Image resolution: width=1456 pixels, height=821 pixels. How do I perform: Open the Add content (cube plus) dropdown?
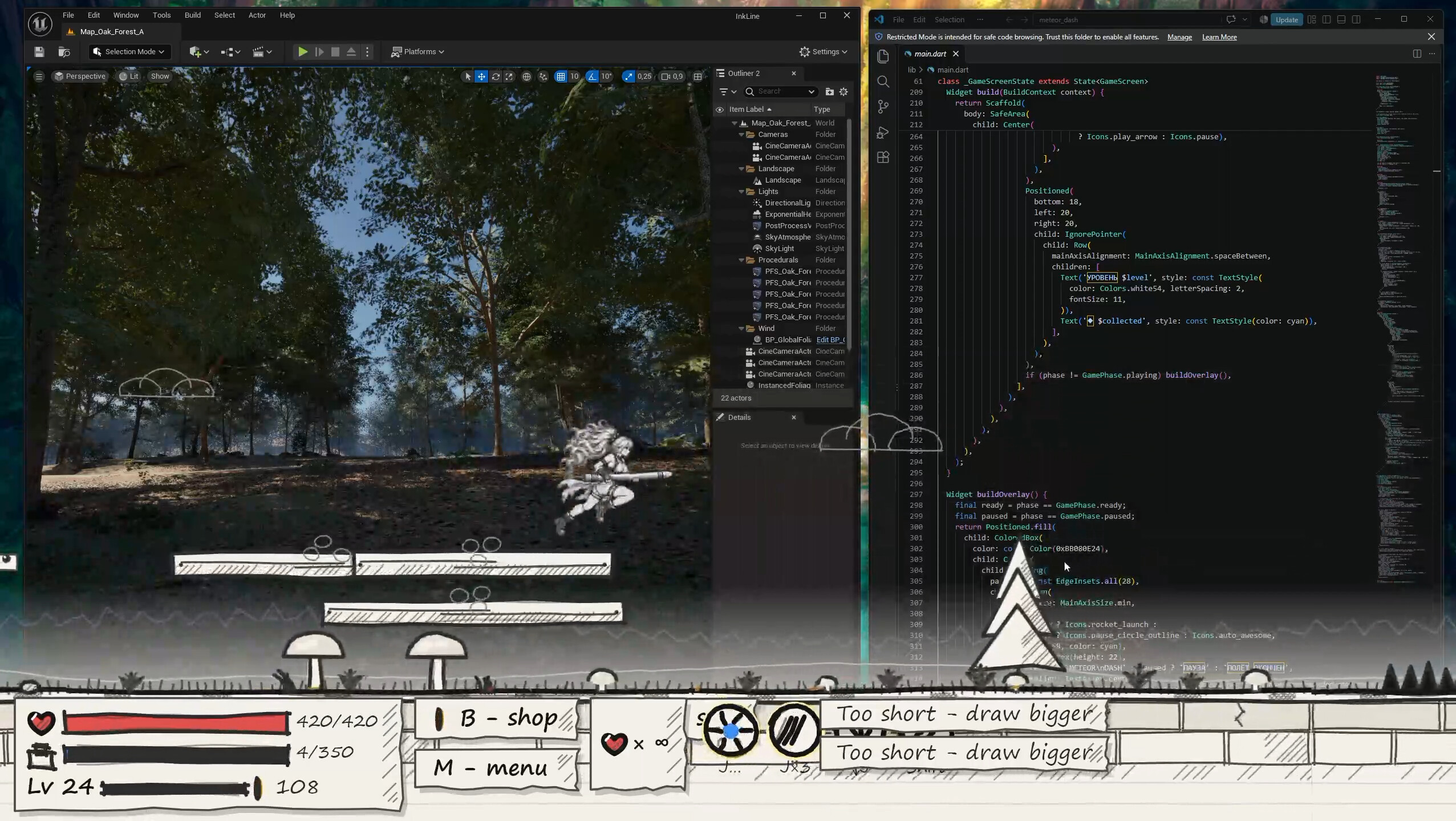click(x=199, y=52)
